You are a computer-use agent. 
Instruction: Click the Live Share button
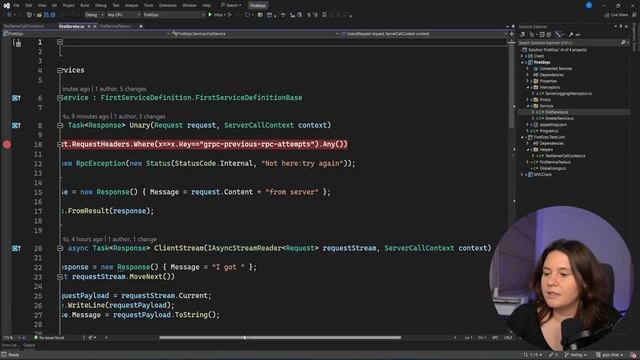(x=616, y=15)
